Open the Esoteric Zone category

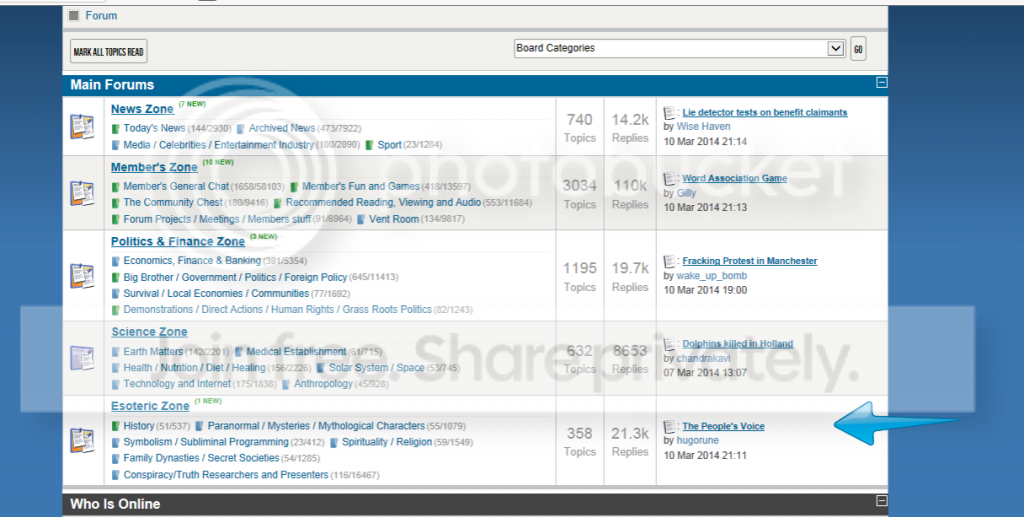(150, 406)
